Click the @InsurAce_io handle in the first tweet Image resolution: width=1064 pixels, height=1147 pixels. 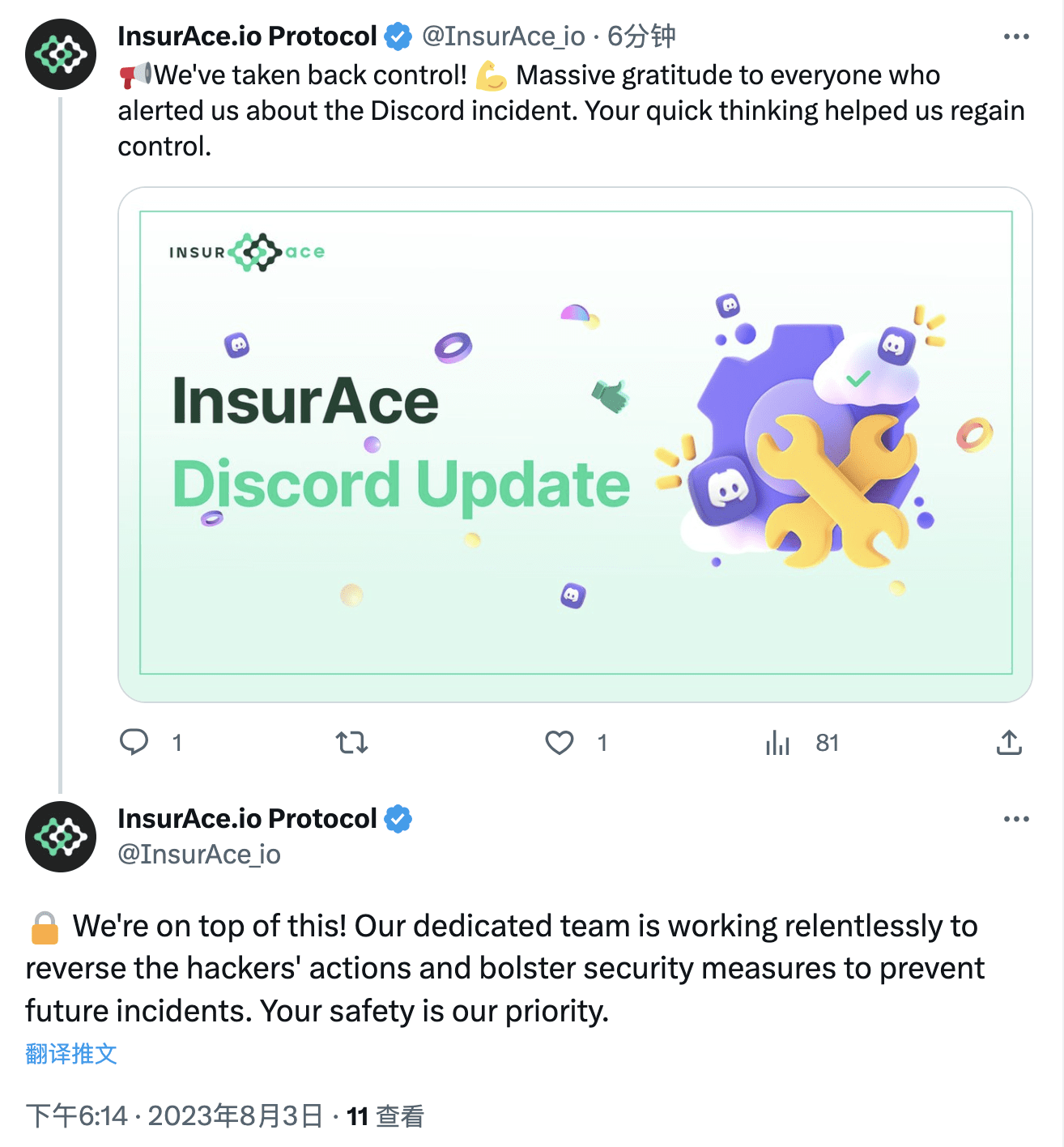[506, 36]
